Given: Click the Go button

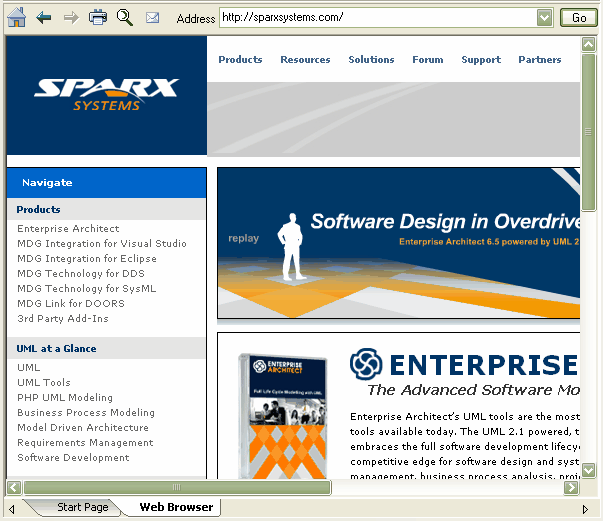Looking at the screenshot, I should (x=578, y=18).
